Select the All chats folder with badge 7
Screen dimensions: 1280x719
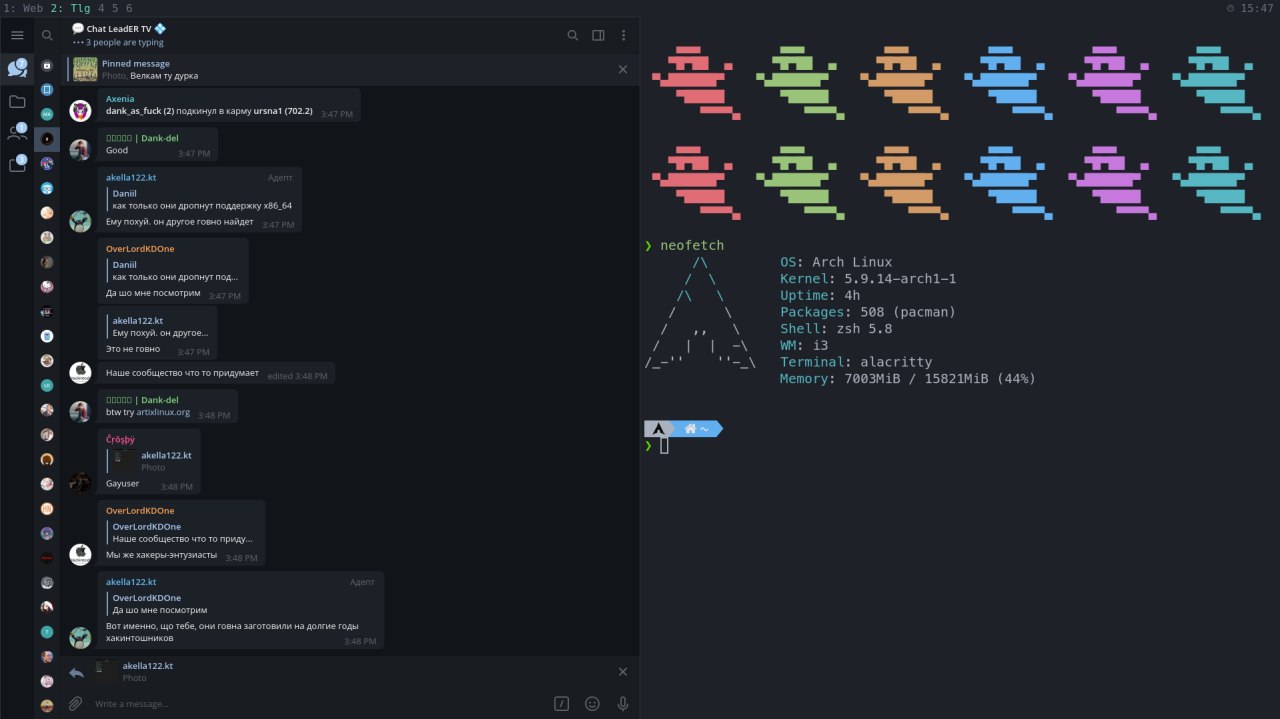(17, 68)
